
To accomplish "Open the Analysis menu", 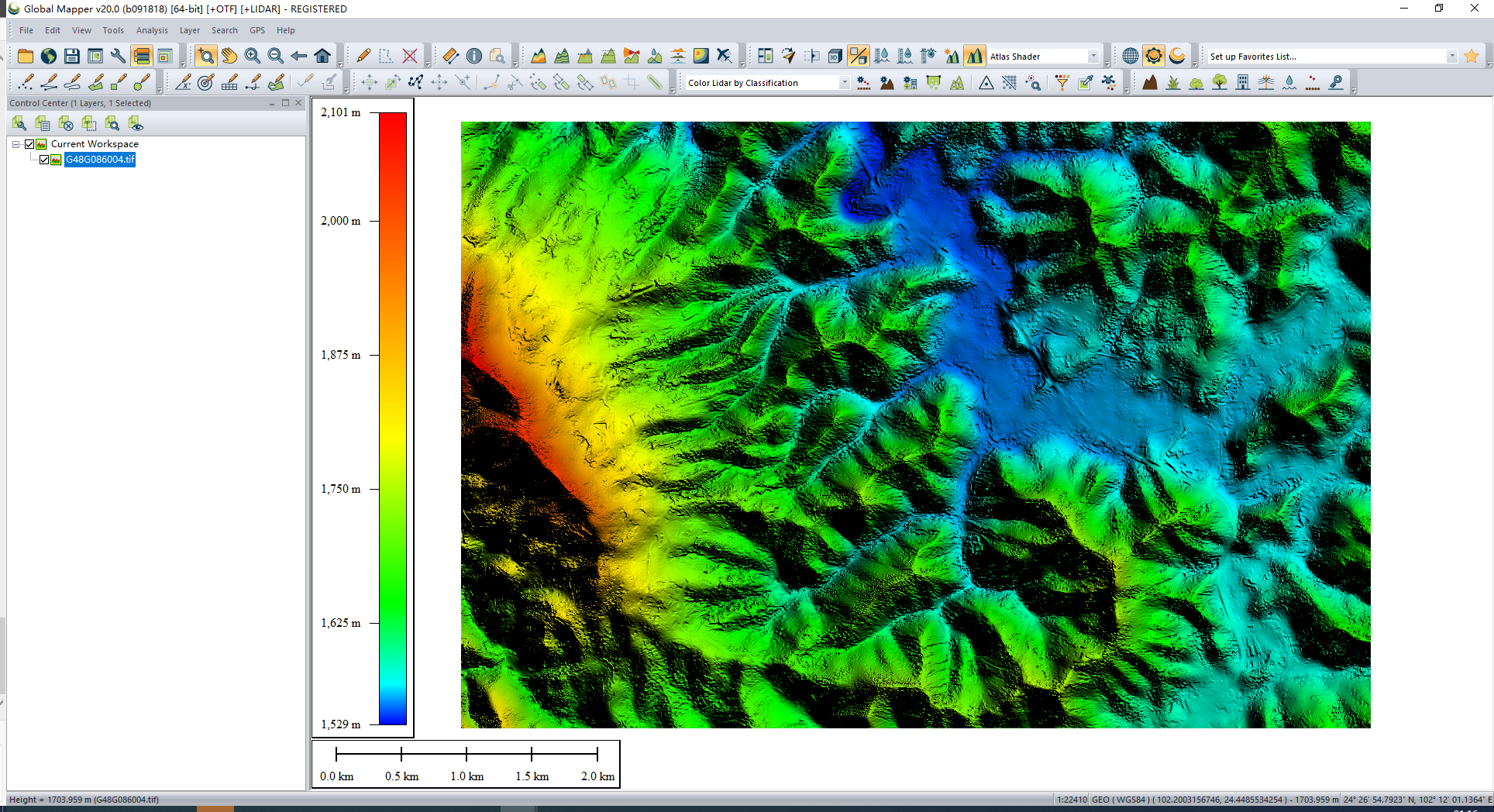I will click(152, 30).
